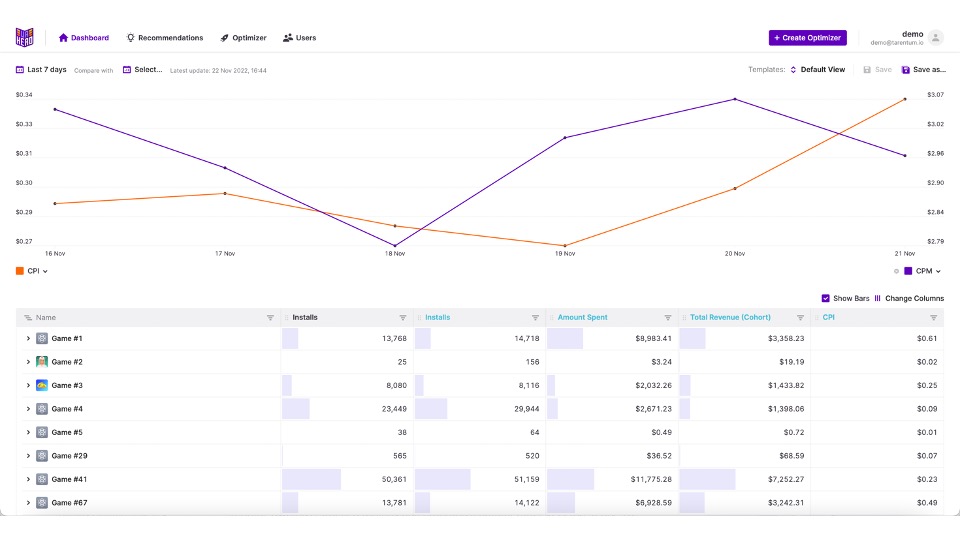This screenshot has width=960, height=540.
Task: Filter the CPI column
Action: click(934, 318)
